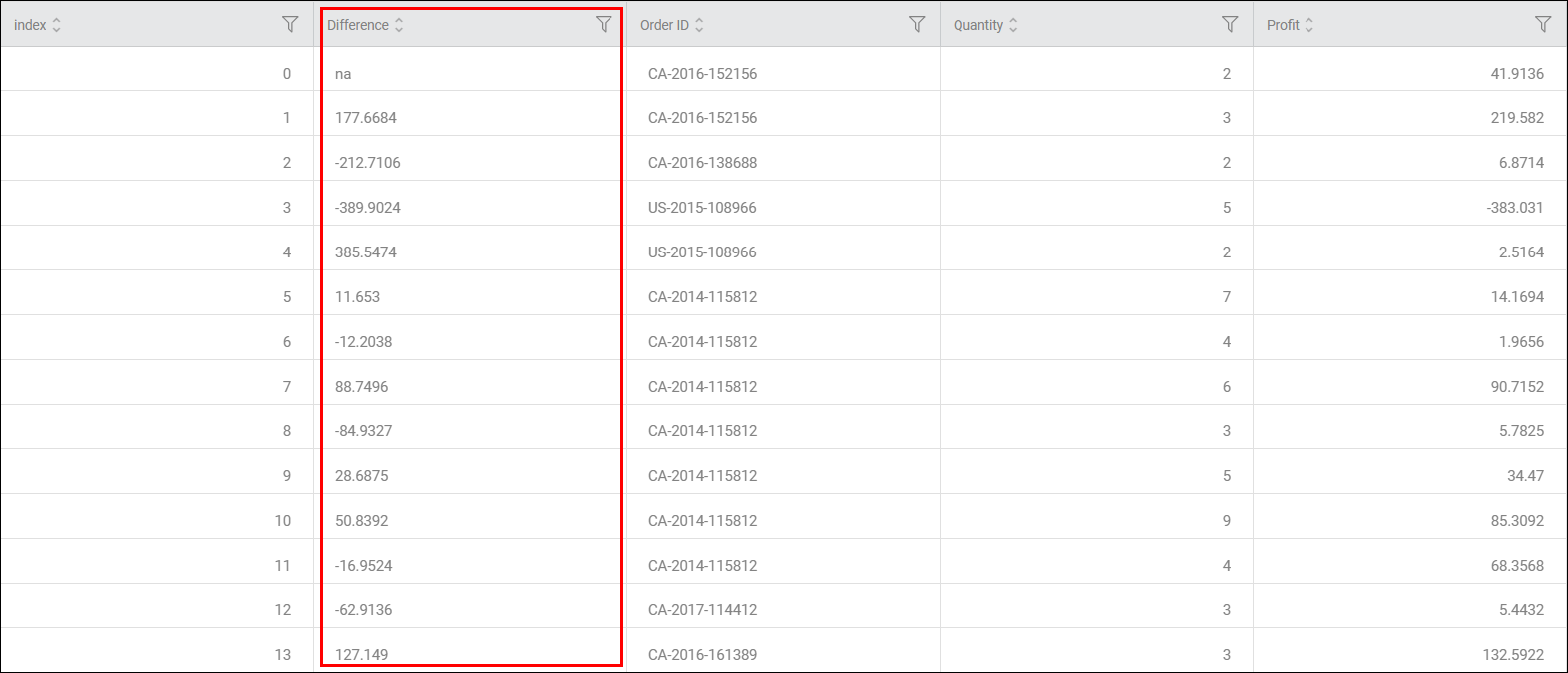
Task: Select Difference value 28.6875
Action: (361, 476)
